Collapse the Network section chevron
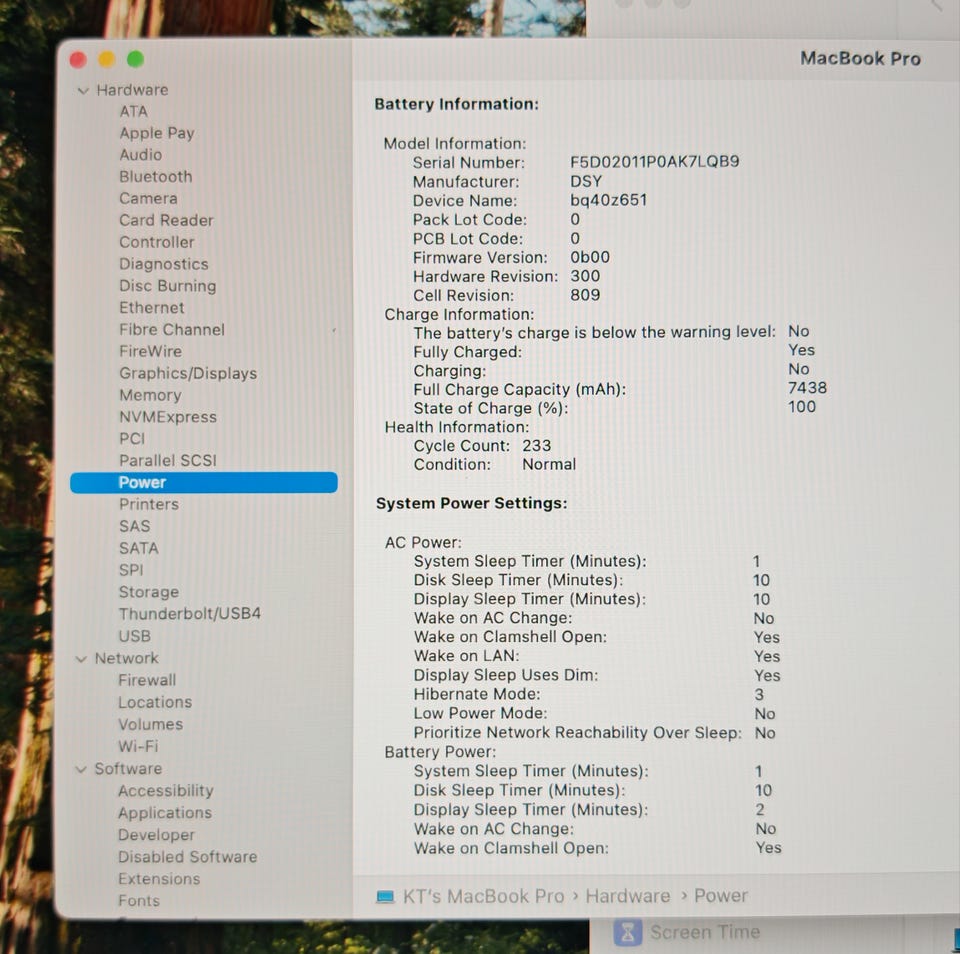The height and width of the screenshot is (954, 960). (x=81, y=659)
